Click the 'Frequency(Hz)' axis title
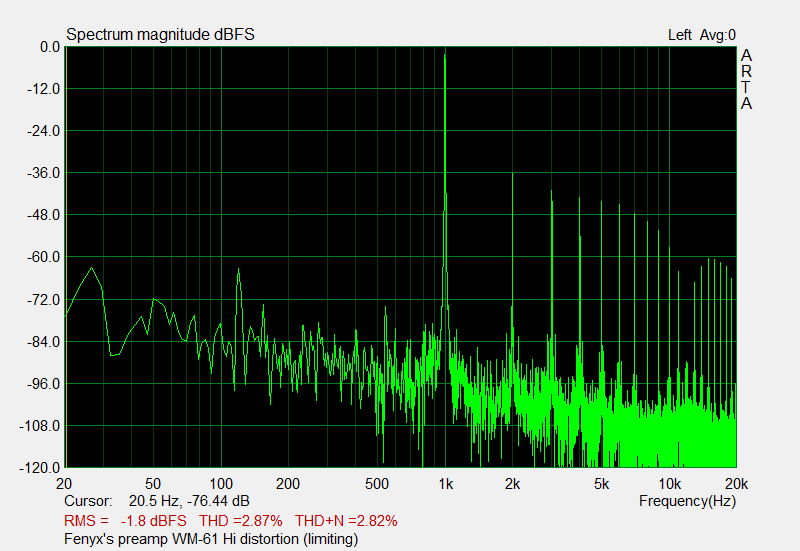Viewport: 800px width, 551px height. (x=687, y=502)
